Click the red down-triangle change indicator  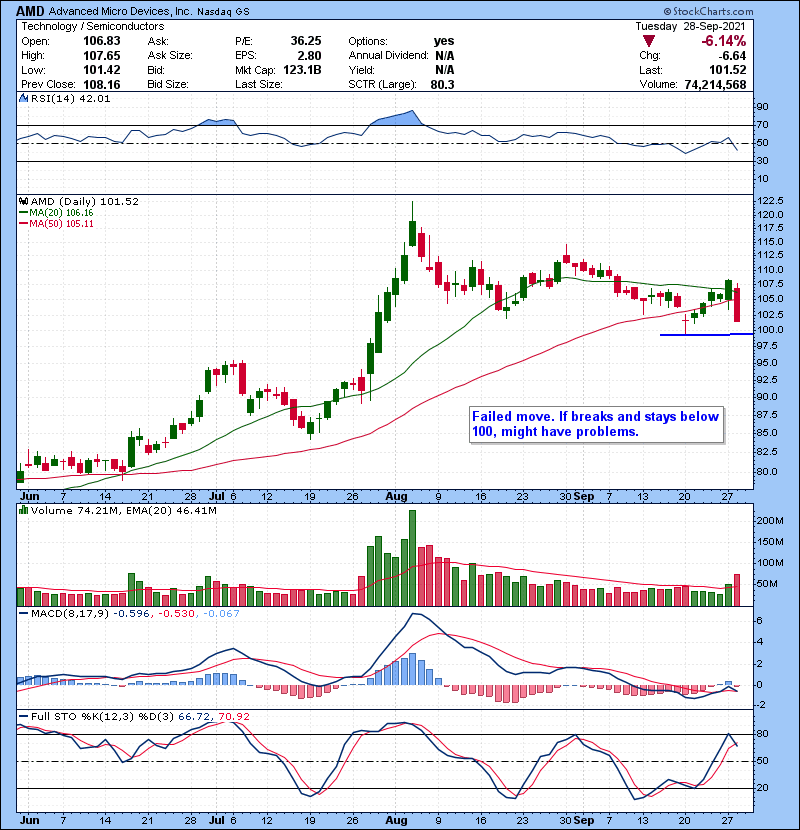tap(649, 41)
